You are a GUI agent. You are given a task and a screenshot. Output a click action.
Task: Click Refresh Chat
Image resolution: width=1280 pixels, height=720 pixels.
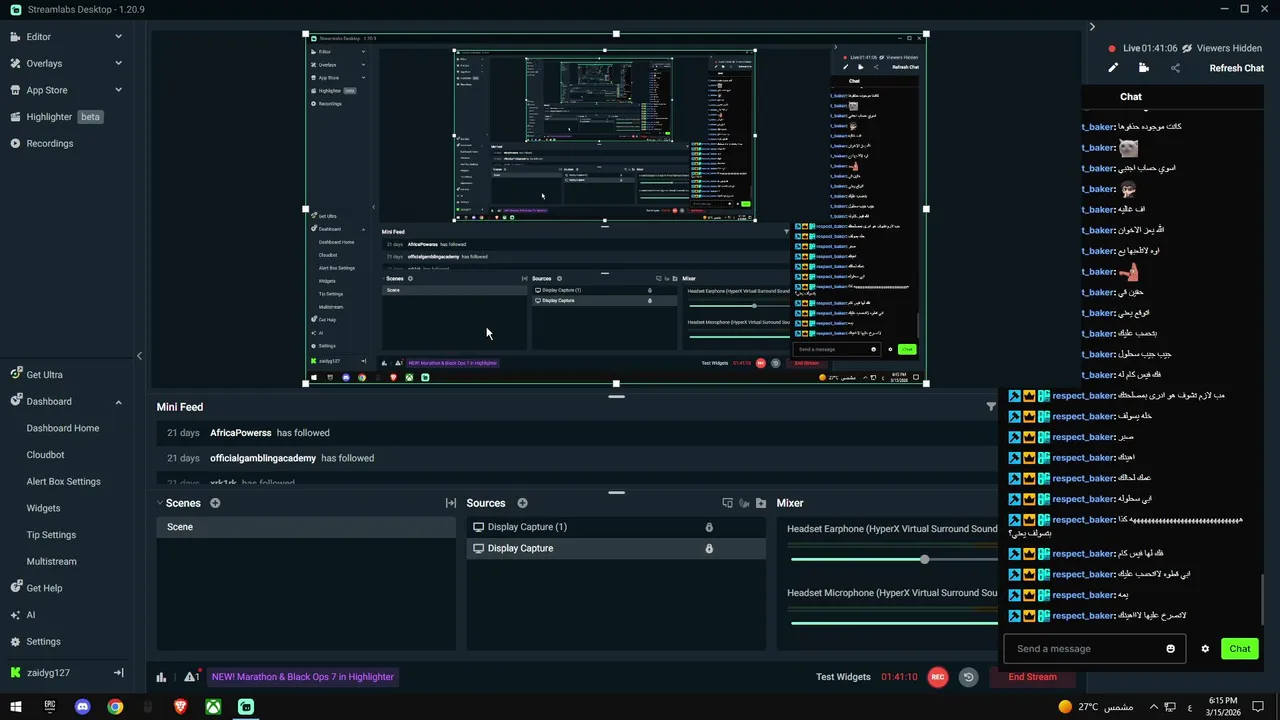[x=1237, y=68]
